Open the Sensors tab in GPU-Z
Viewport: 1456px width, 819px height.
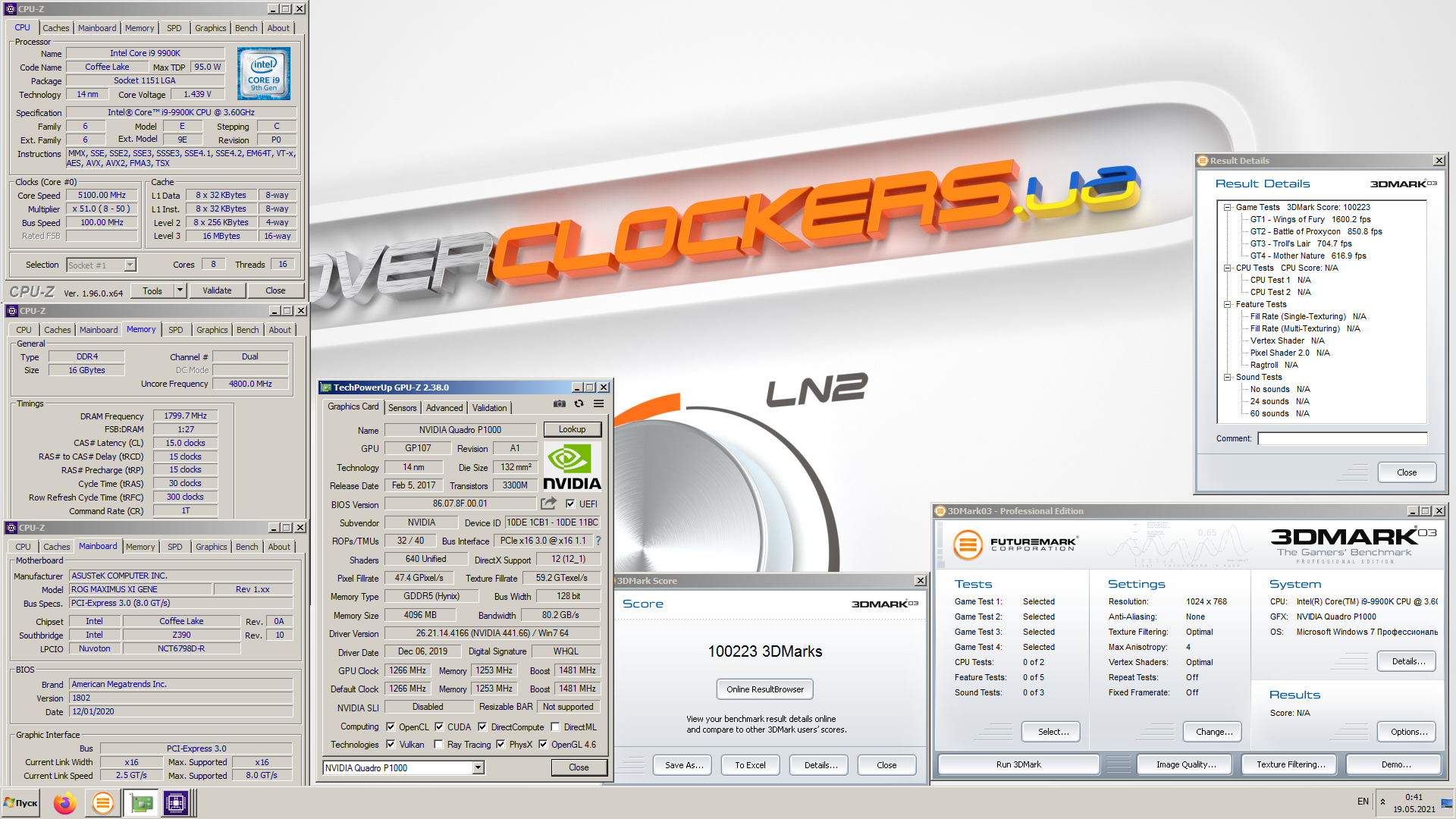click(x=402, y=408)
